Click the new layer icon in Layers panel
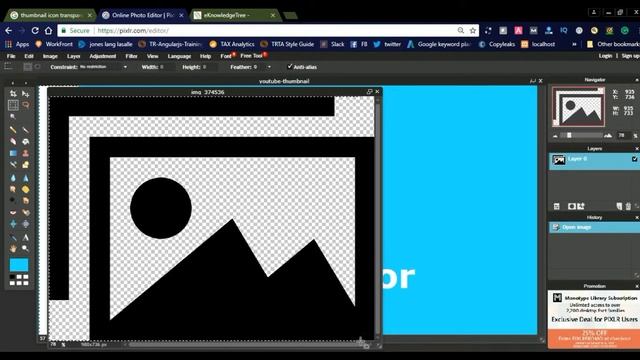The width and height of the screenshot is (640, 360). coord(619,206)
